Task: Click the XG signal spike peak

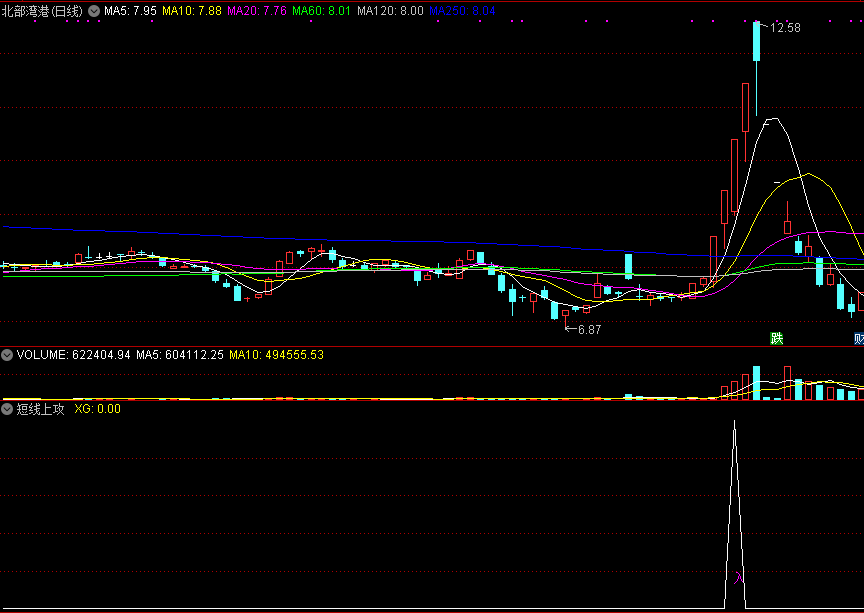Action: tap(735, 422)
